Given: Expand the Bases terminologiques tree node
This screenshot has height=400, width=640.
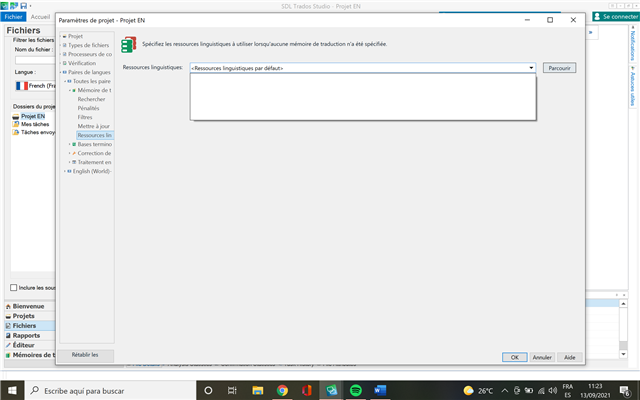Looking at the screenshot, I should pyautogui.click(x=72, y=144).
